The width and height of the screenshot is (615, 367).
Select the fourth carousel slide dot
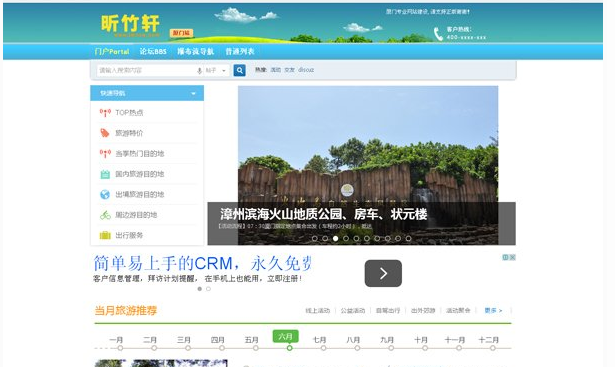point(346,238)
